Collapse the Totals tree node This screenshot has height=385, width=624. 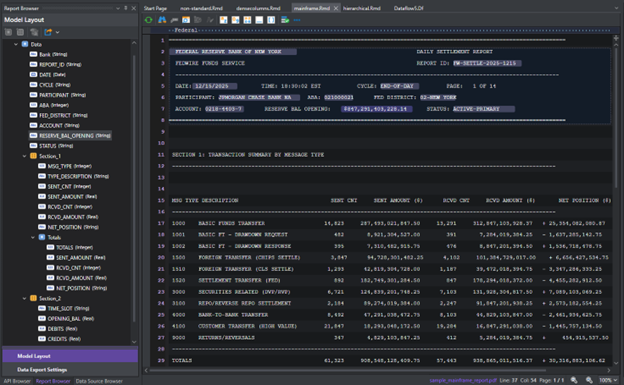click(33, 237)
